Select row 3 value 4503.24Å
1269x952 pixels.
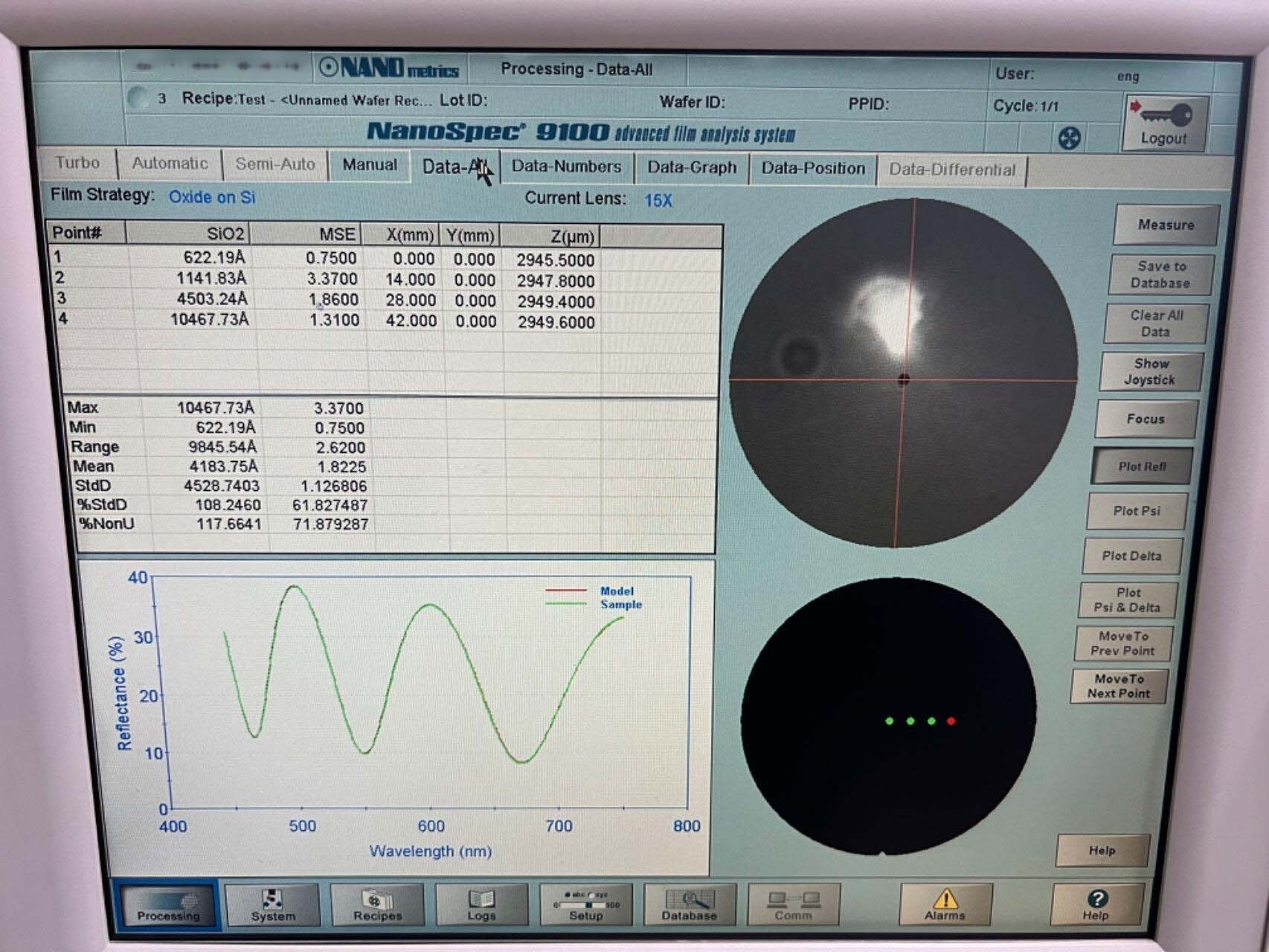[211, 299]
